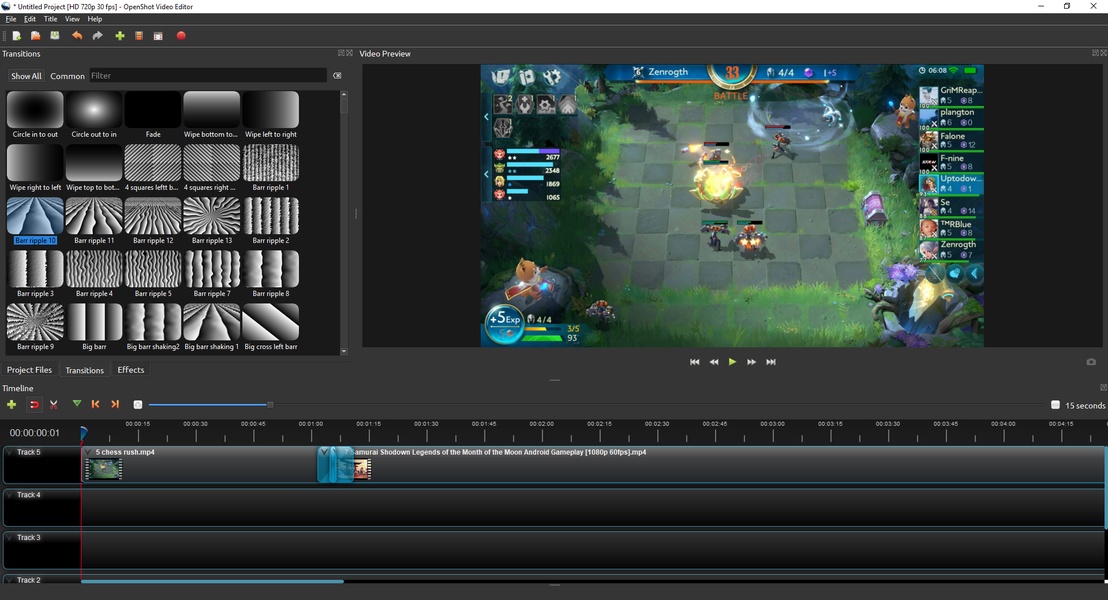1108x600 pixels.
Task: Switch to the Effects tab
Action: [x=131, y=370]
